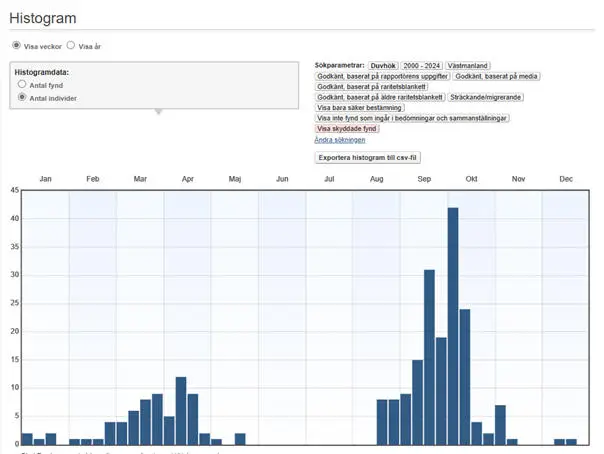
Task: Open the 'Ändra sökningen' link
Action: pyautogui.click(x=340, y=140)
